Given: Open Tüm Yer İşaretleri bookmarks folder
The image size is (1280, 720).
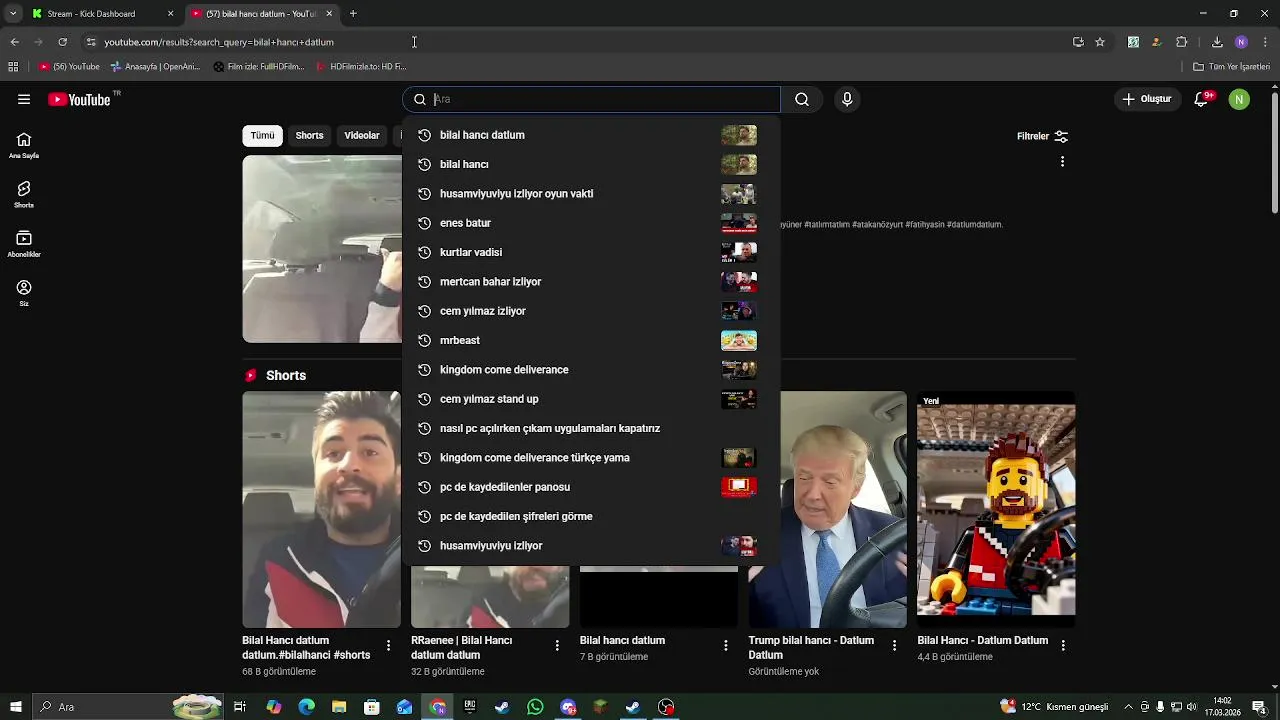Looking at the screenshot, I should click(1231, 67).
